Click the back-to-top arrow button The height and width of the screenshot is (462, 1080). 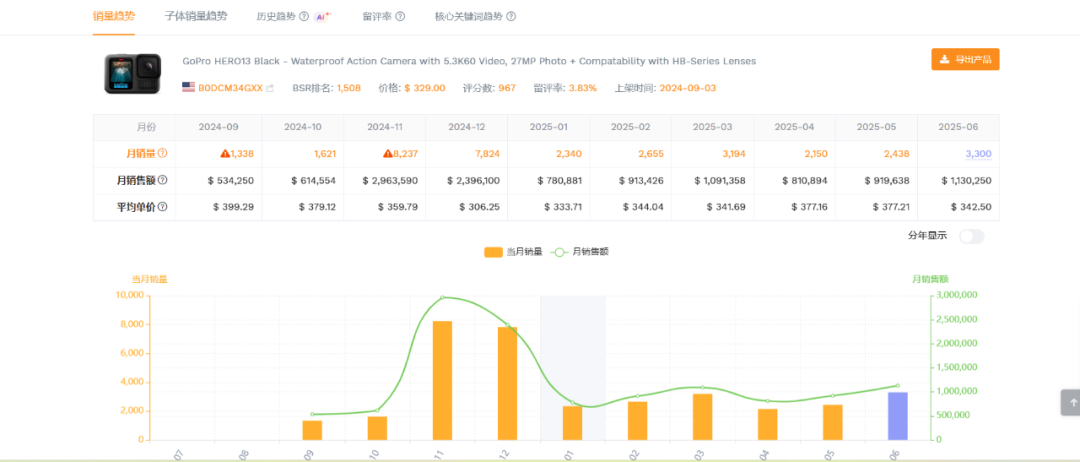point(1070,402)
